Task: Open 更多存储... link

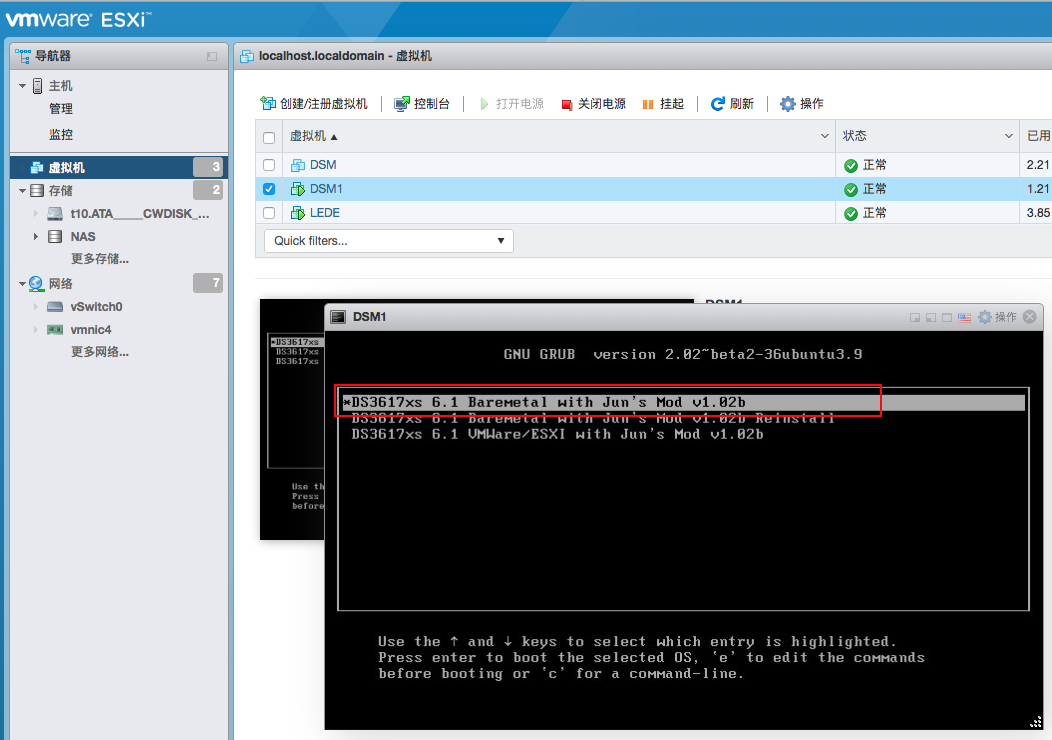Action: (100, 259)
